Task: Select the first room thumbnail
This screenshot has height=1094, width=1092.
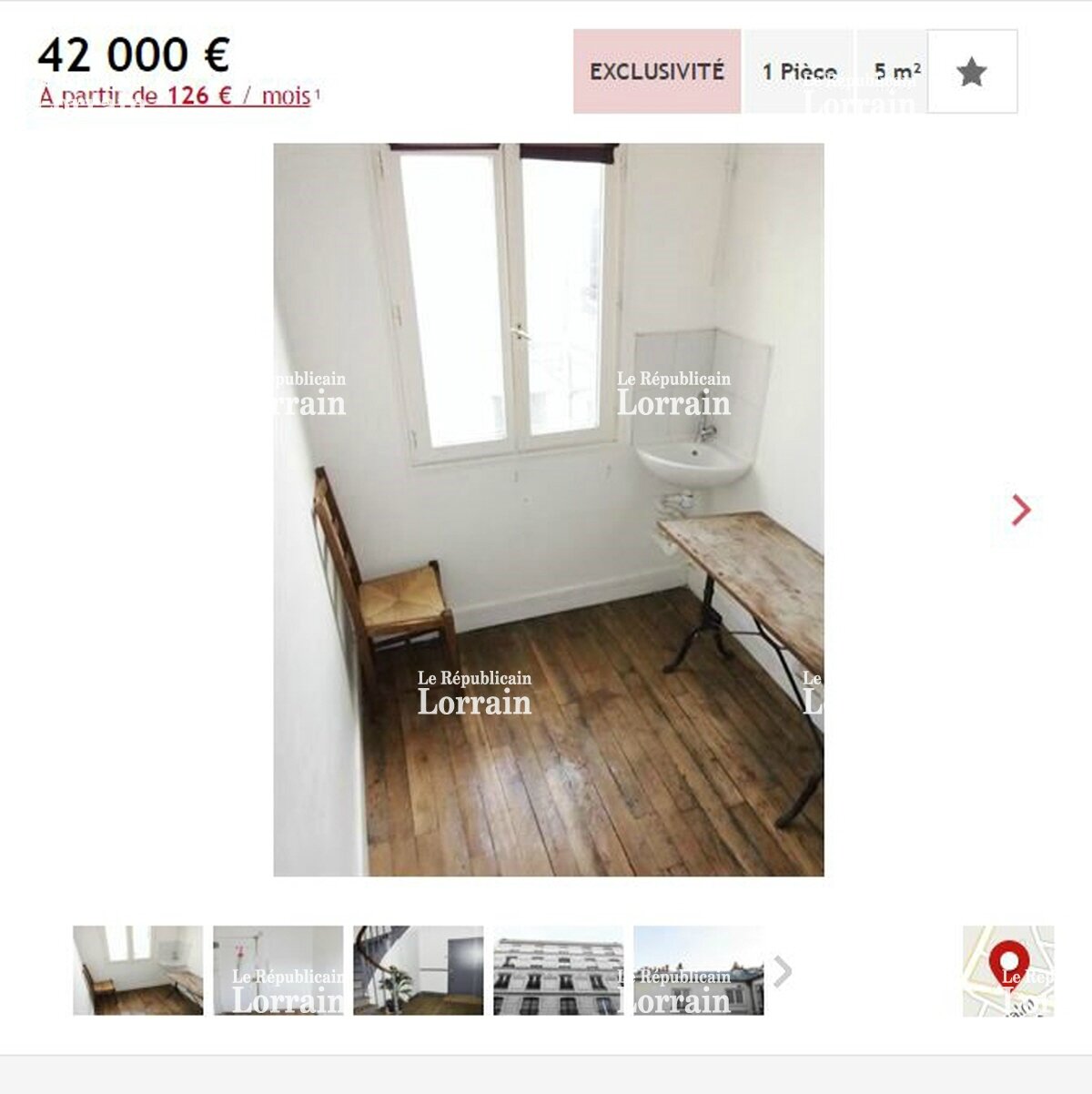Action: [138, 970]
